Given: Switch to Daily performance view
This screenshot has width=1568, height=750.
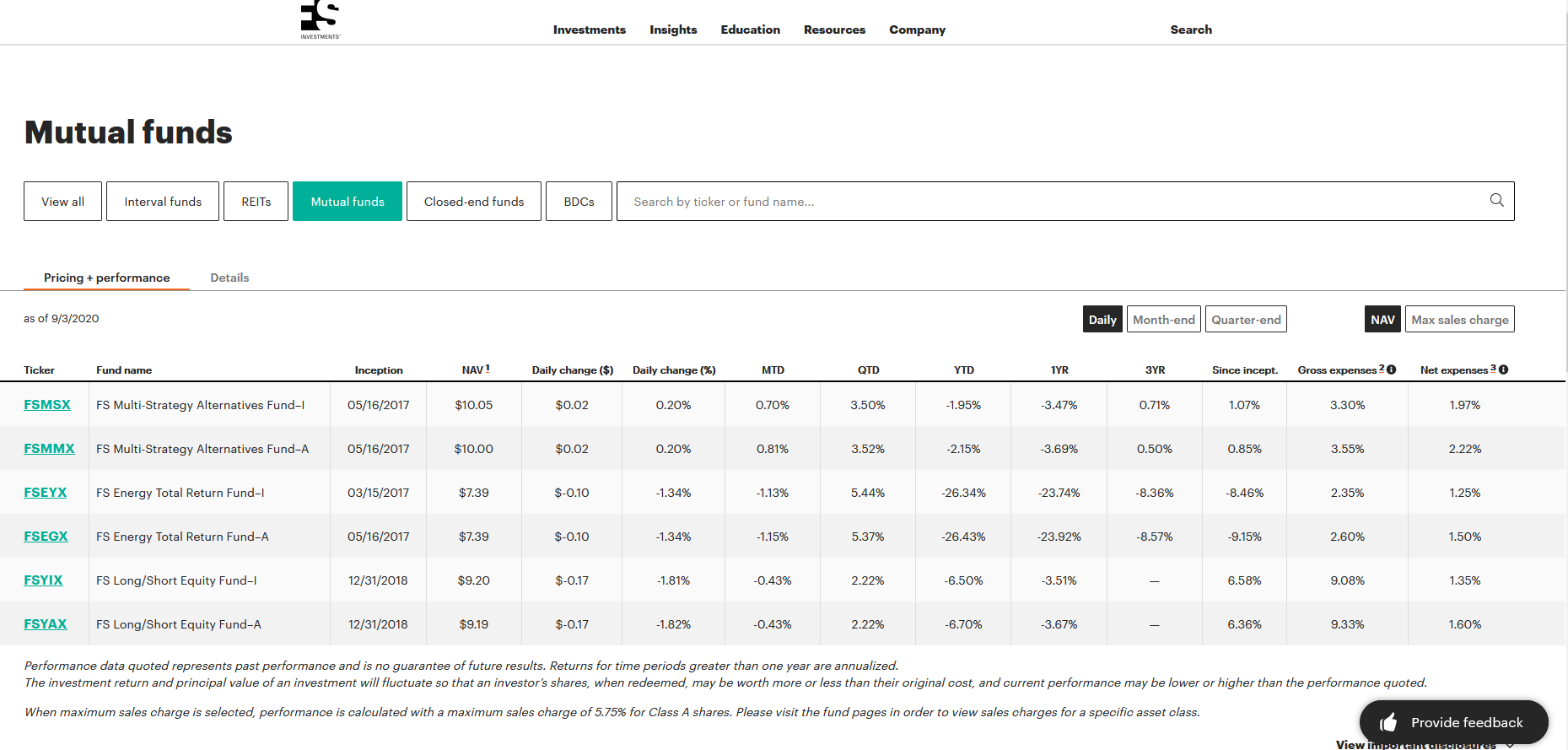Looking at the screenshot, I should pyautogui.click(x=1102, y=319).
